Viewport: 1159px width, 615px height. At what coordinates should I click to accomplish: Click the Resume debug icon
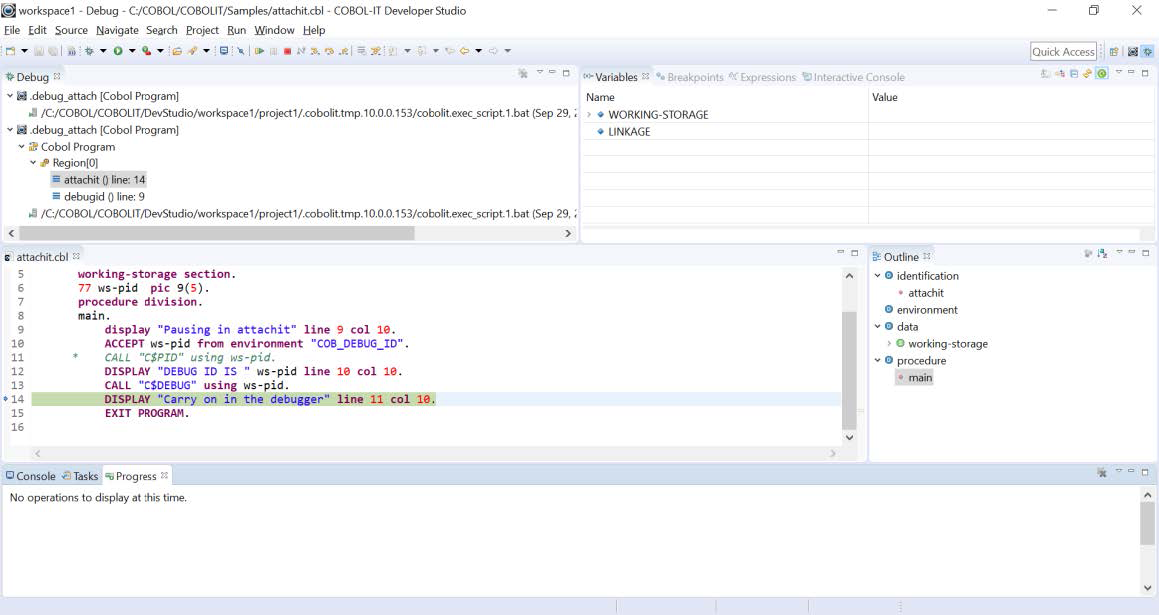pos(258,51)
